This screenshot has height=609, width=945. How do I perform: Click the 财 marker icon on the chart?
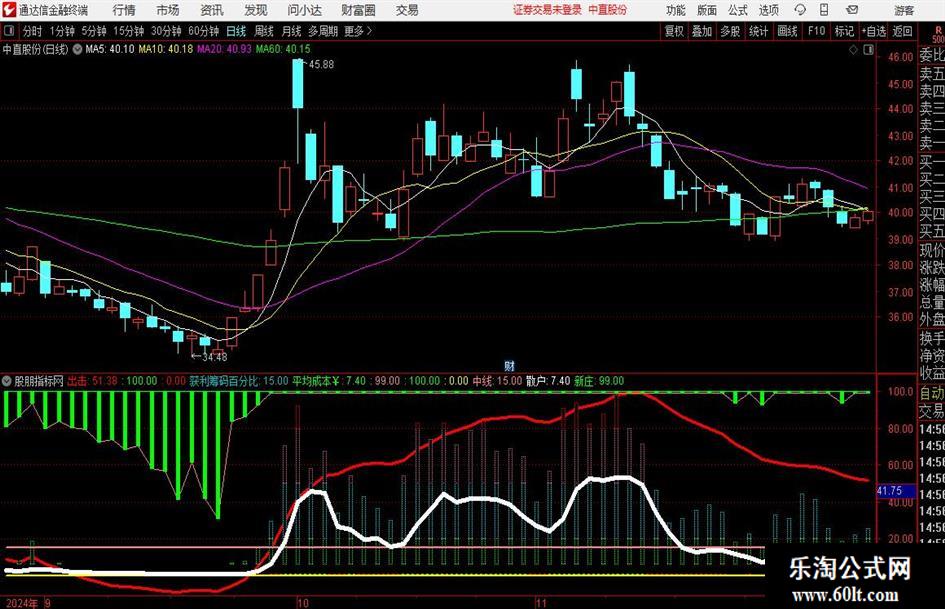[x=509, y=365]
